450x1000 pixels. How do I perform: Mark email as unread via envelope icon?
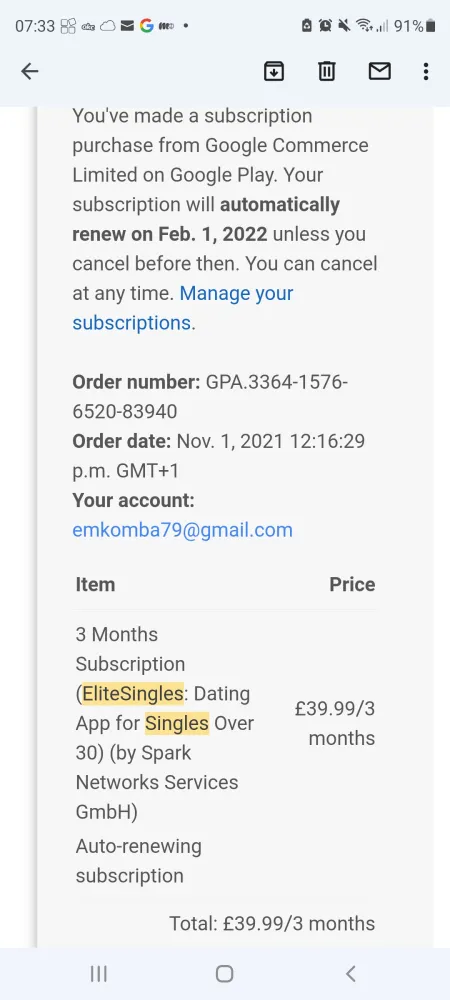pos(379,71)
